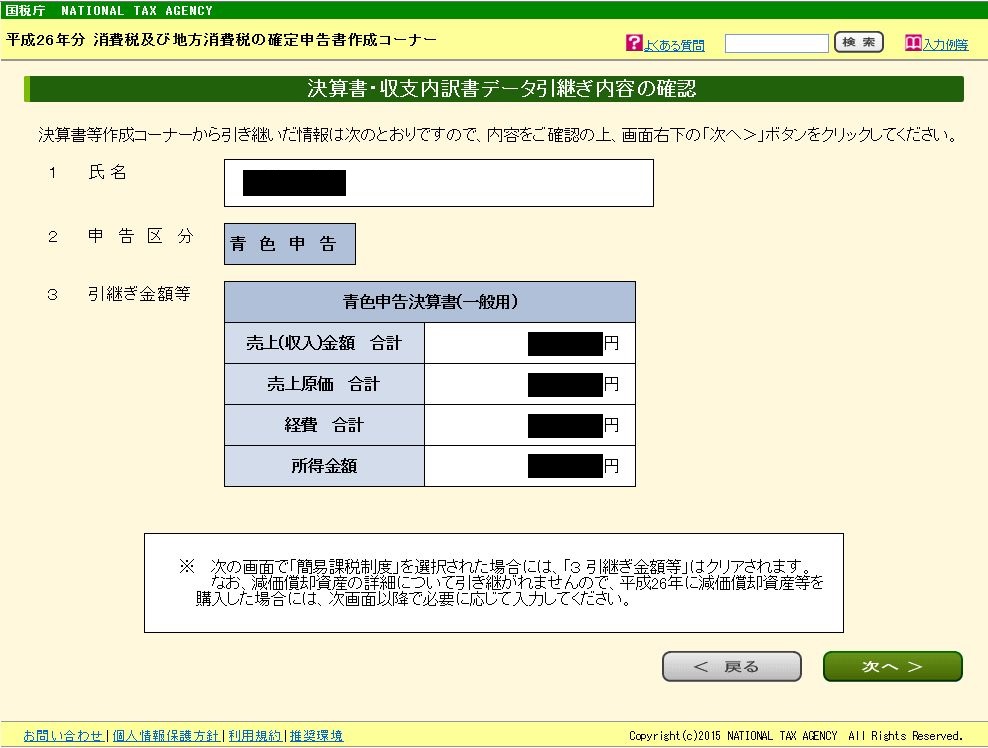Click the 所得金額 amount cell

pyautogui.click(x=530, y=466)
